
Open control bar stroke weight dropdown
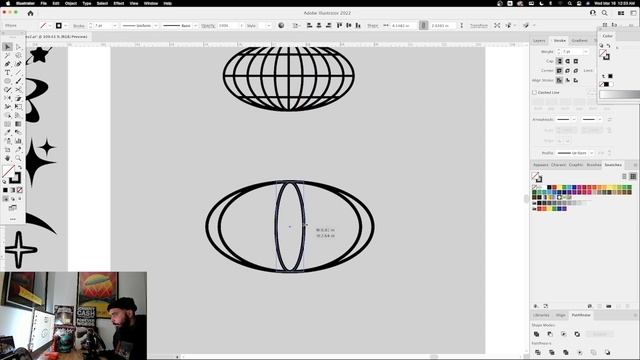click(x=114, y=25)
